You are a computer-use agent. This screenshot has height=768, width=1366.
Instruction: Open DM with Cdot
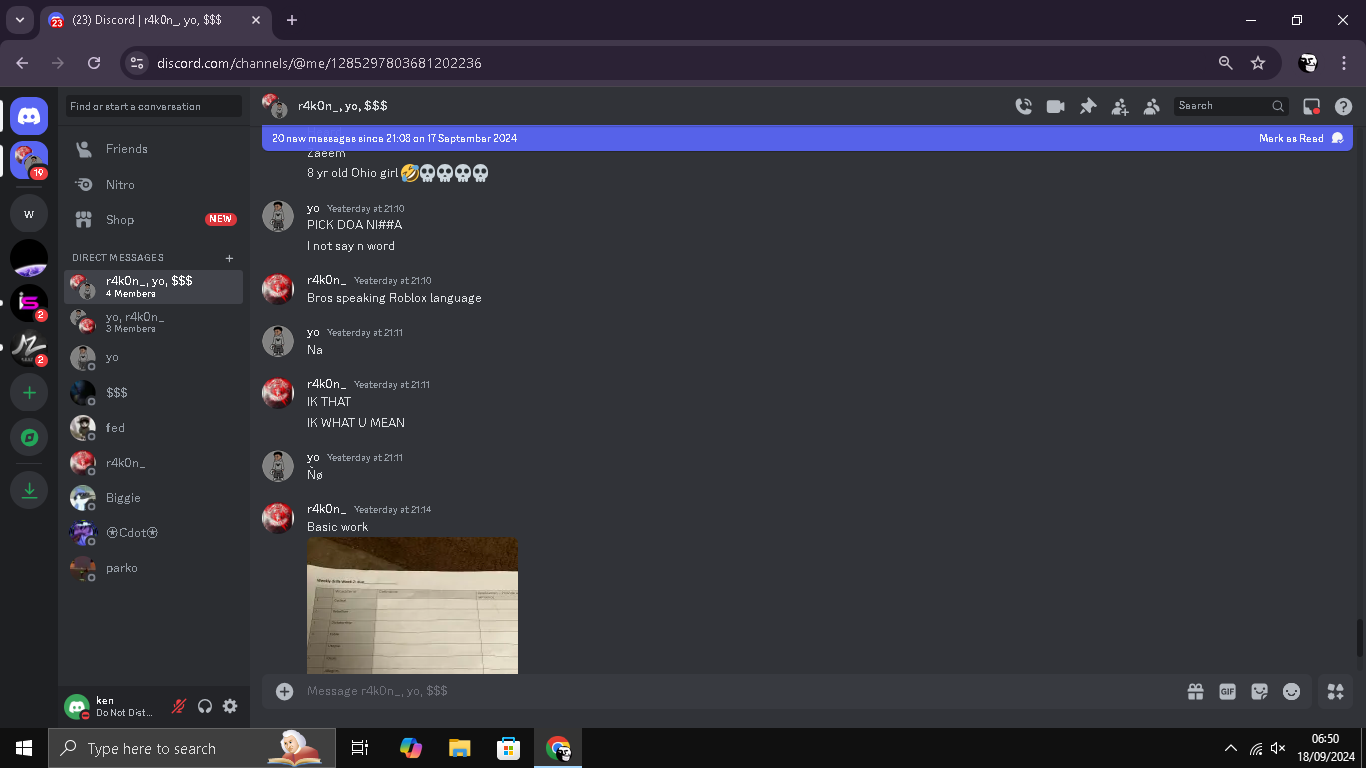[153, 532]
